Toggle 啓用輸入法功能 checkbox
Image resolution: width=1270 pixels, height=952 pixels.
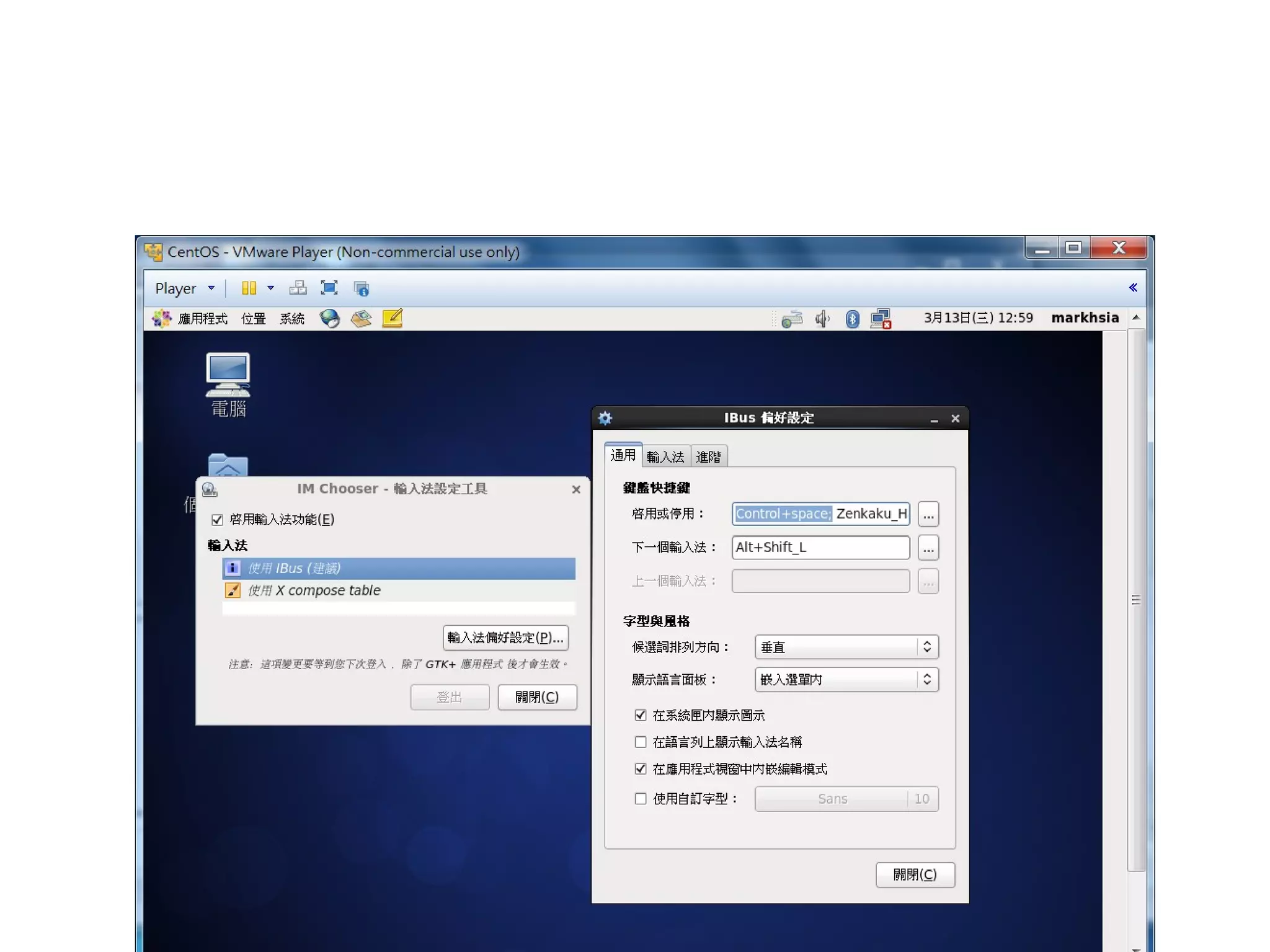[217, 520]
